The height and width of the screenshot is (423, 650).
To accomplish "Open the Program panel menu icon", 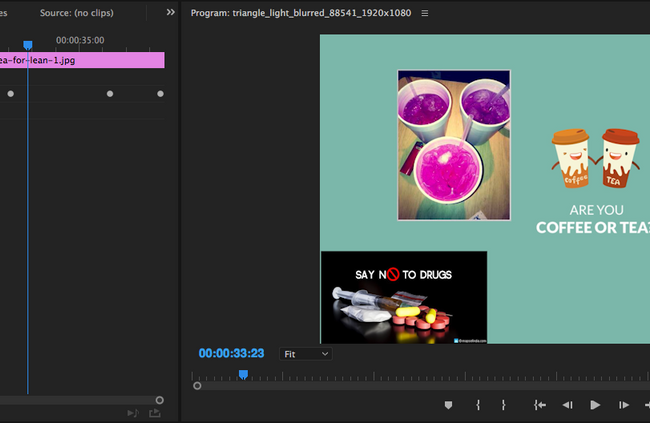I will [424, 13].
